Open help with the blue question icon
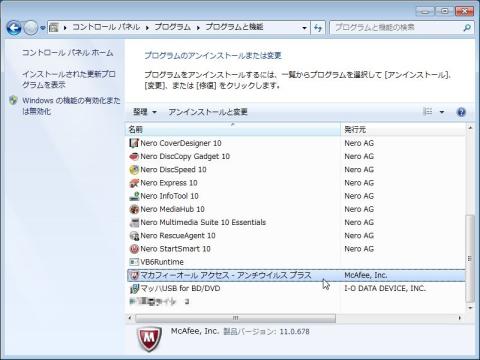 coord(461,112)
